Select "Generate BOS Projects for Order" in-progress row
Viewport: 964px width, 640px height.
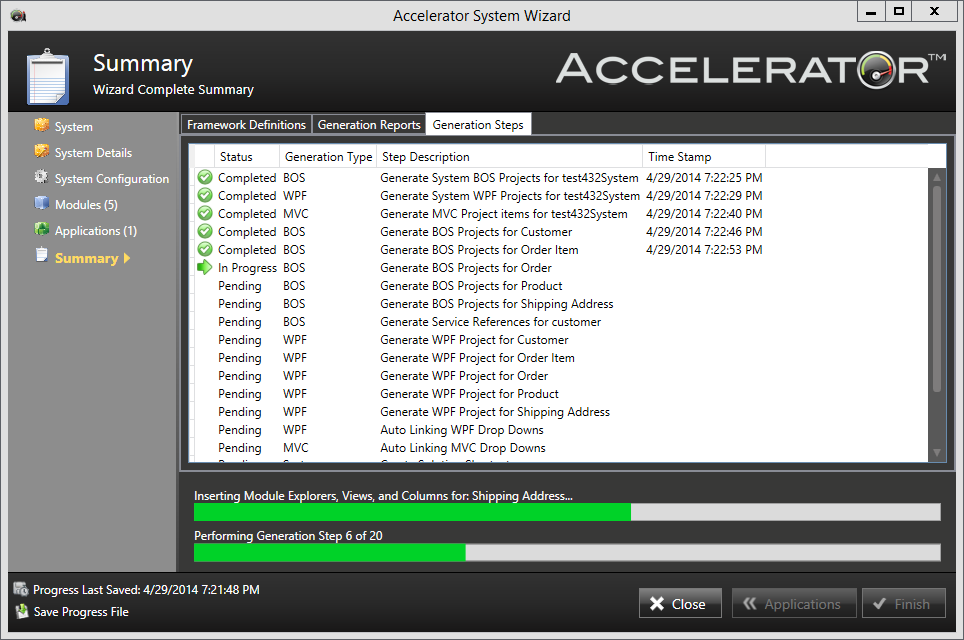[x=561, y=268]
